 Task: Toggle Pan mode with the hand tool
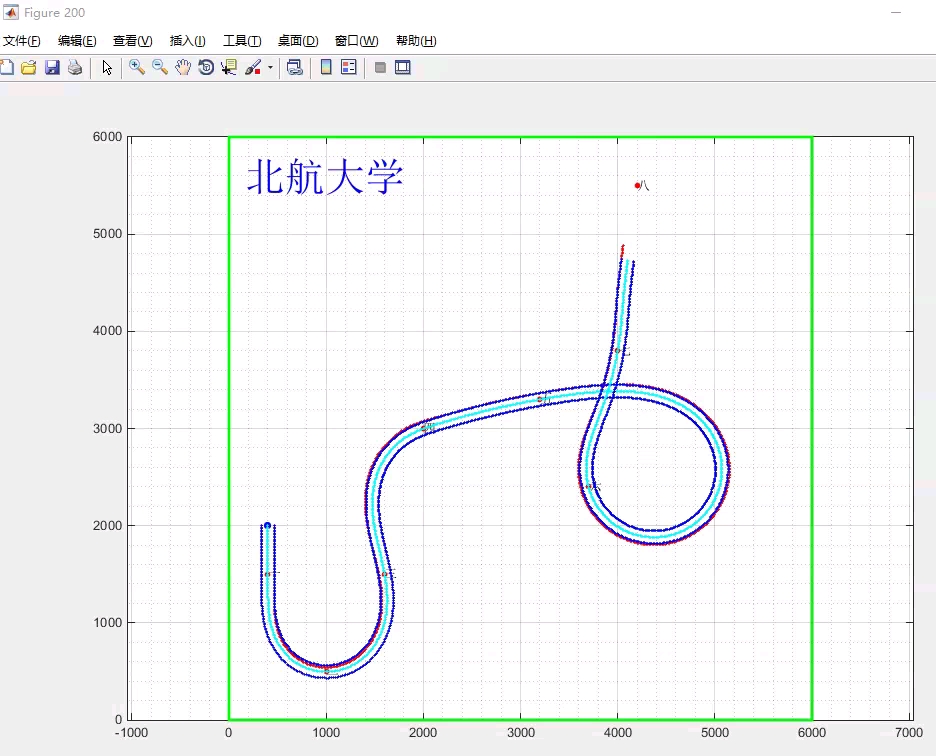183,67
